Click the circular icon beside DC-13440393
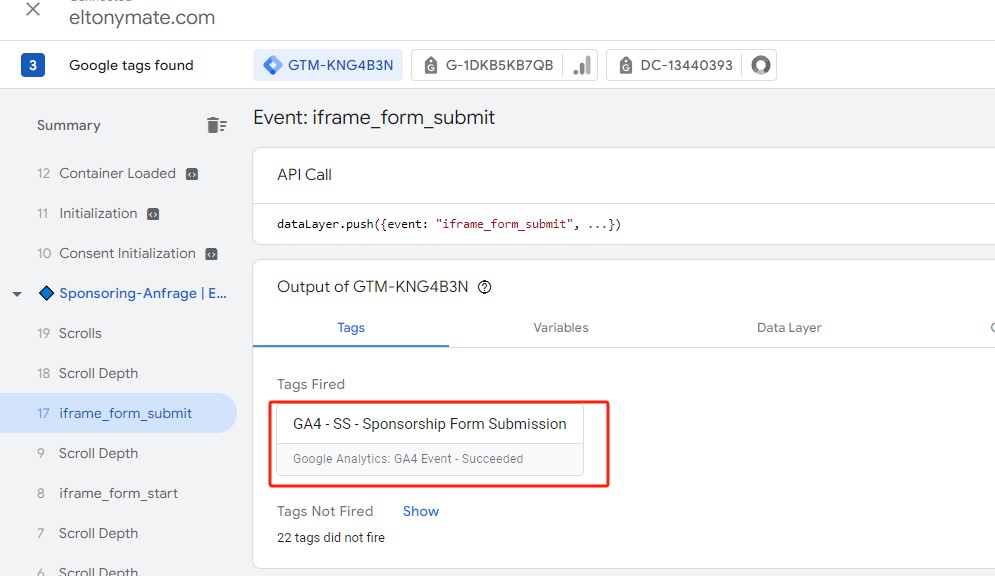 pos(761,65)
